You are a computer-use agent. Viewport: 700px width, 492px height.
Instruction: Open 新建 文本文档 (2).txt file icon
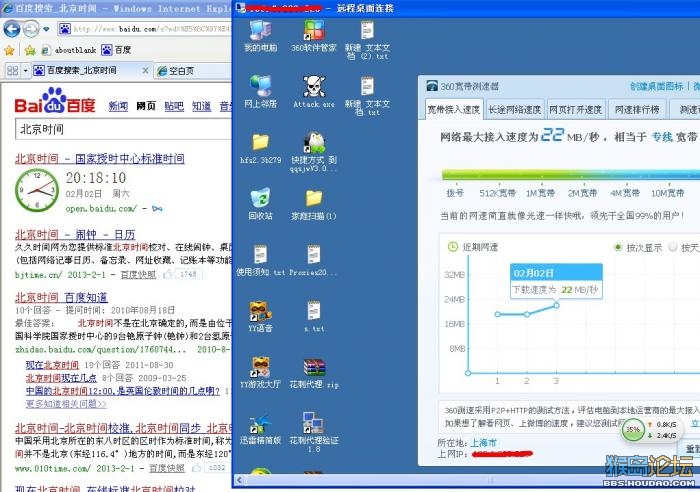367,40
